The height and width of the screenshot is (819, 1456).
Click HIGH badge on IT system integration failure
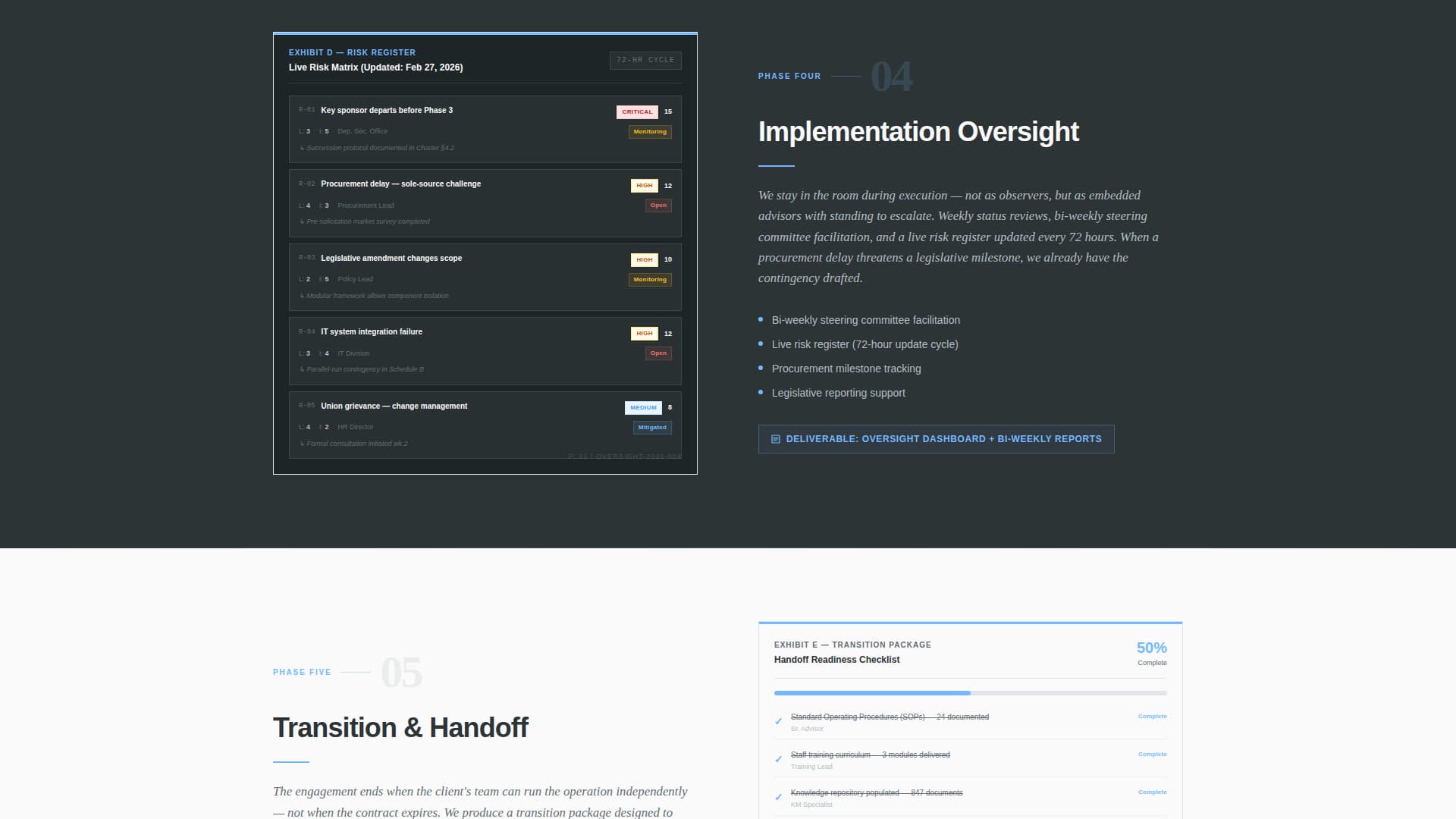644,334
